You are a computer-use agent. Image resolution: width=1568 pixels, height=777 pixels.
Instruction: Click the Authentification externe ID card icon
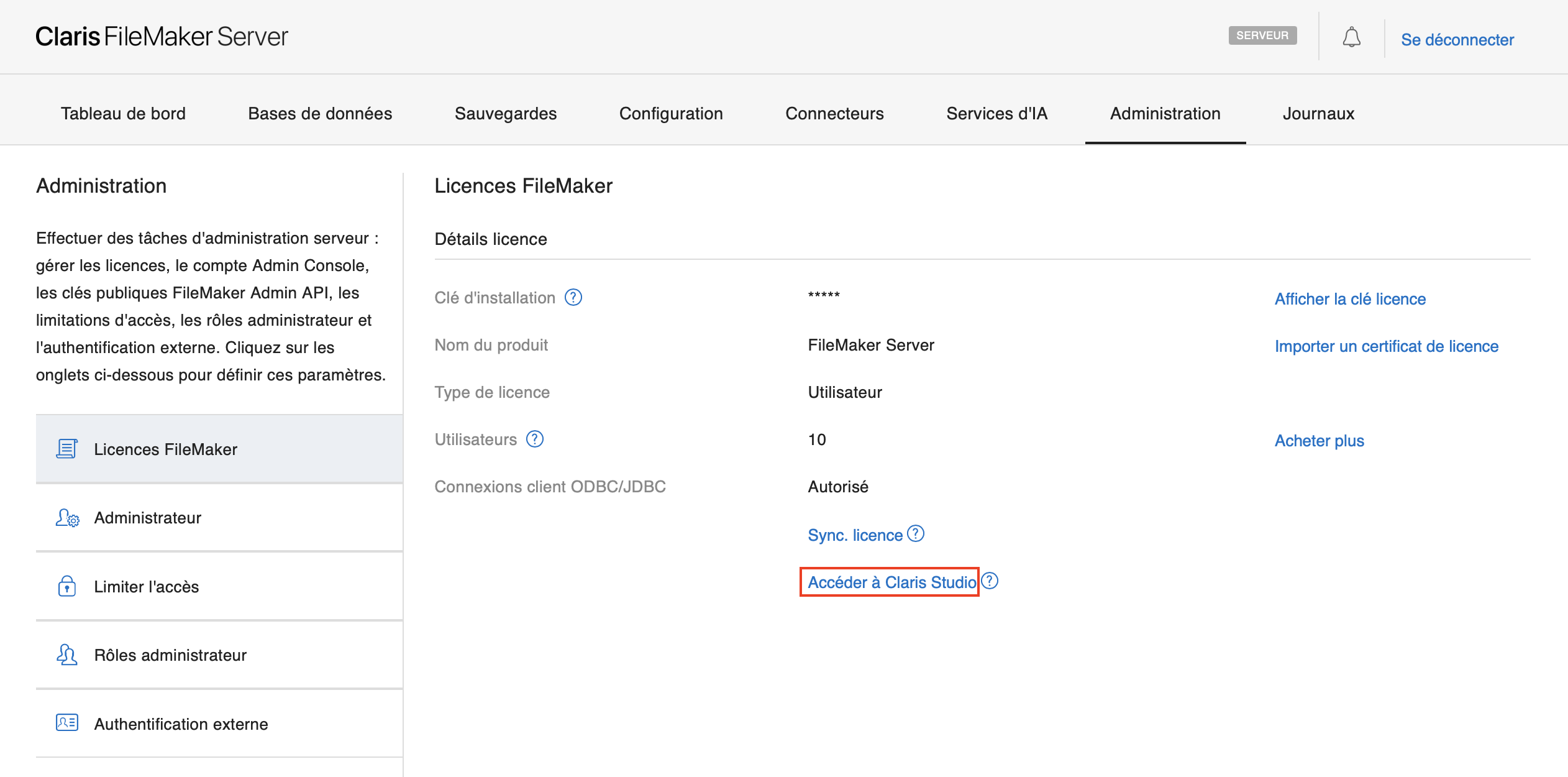click(66, 723)
